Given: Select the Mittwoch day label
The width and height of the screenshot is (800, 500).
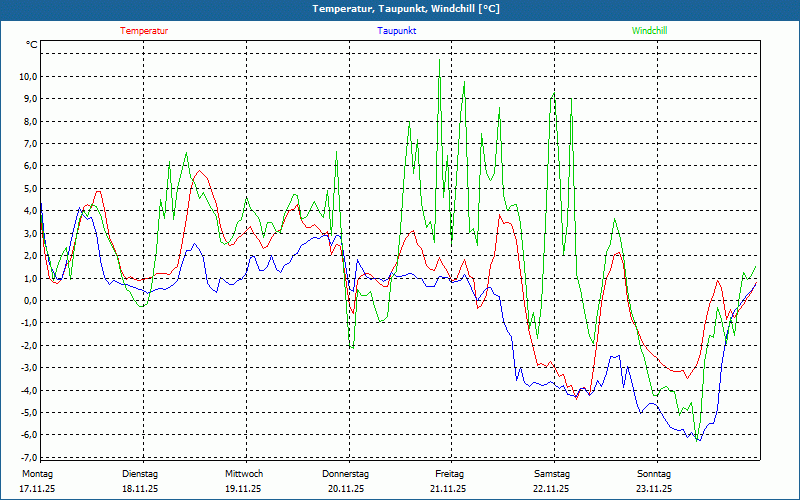Looking at the screenshot, I should coord(243,474).
